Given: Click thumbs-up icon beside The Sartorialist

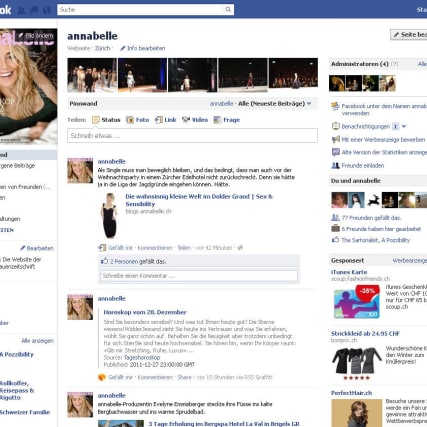Looking at the screenshot, I should (335, 240).
